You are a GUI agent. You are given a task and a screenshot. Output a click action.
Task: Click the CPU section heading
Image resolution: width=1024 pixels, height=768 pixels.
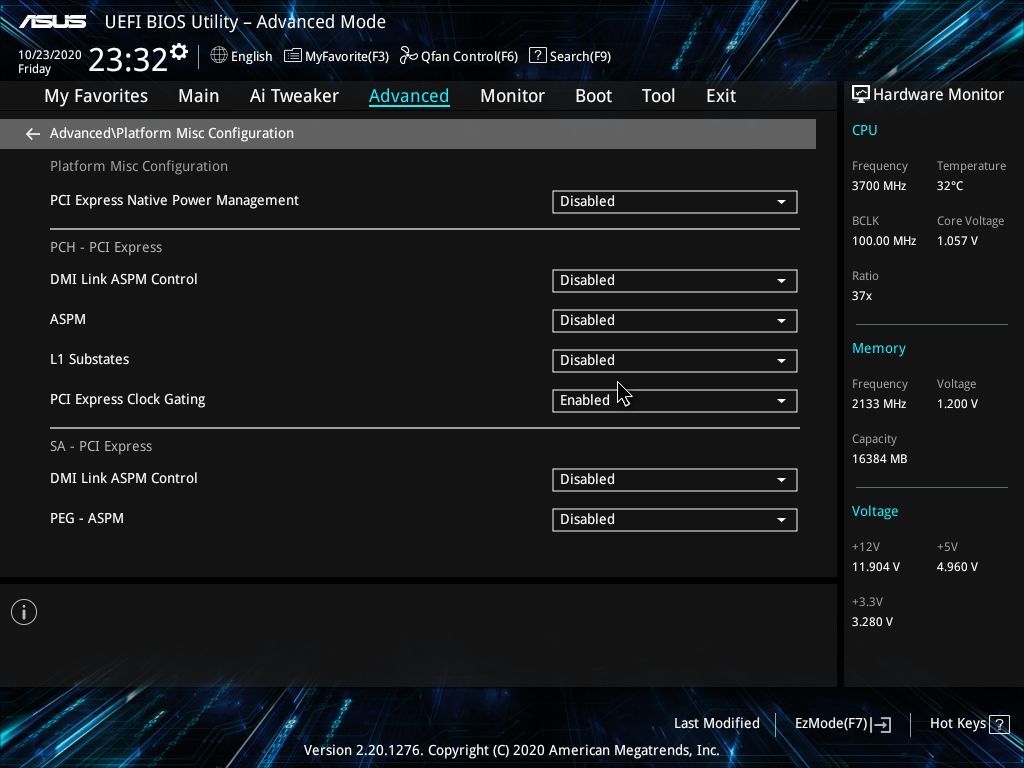864,130
